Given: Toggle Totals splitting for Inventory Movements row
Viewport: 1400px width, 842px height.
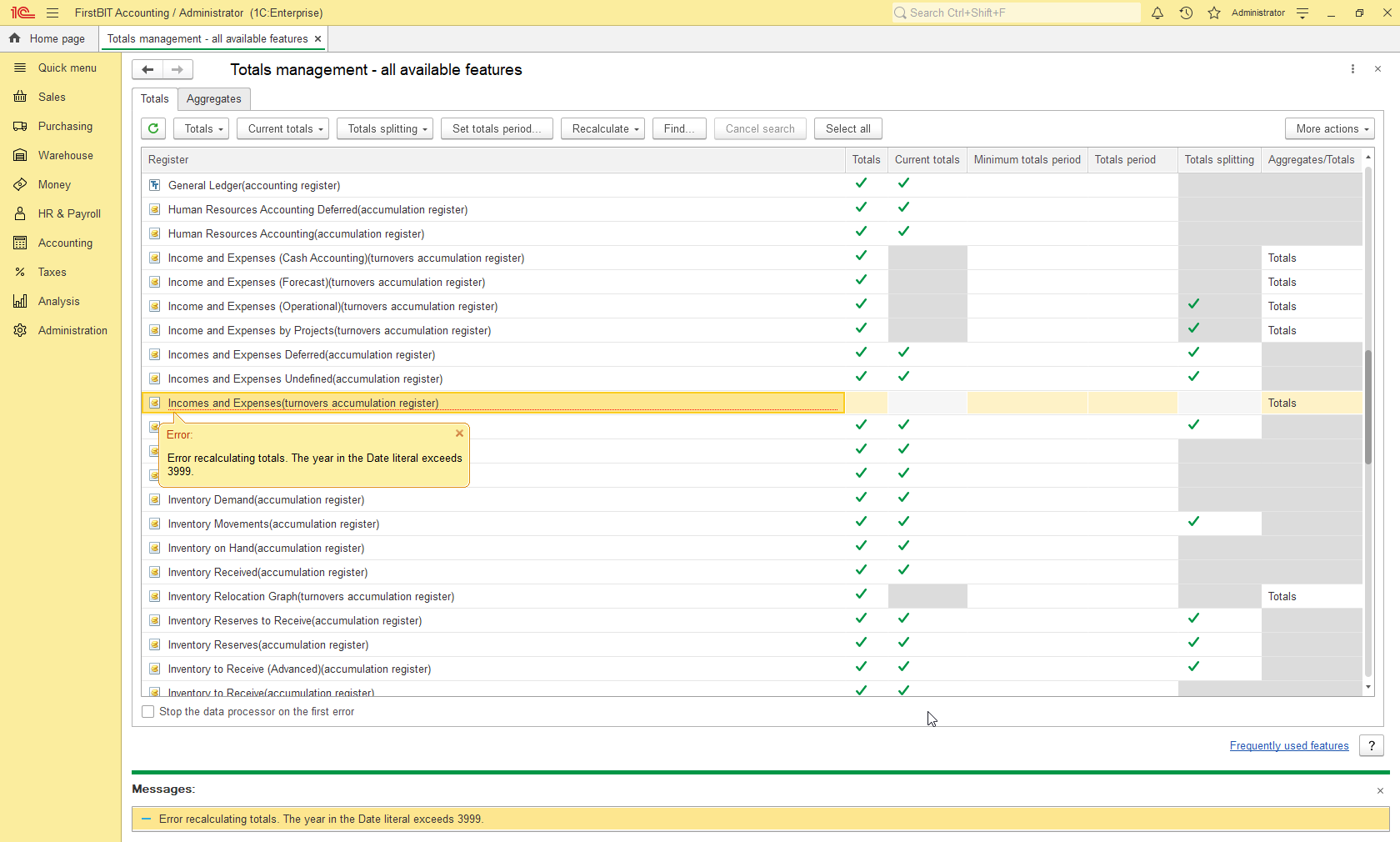Looking at the screenshot, I should point(1193,522).
